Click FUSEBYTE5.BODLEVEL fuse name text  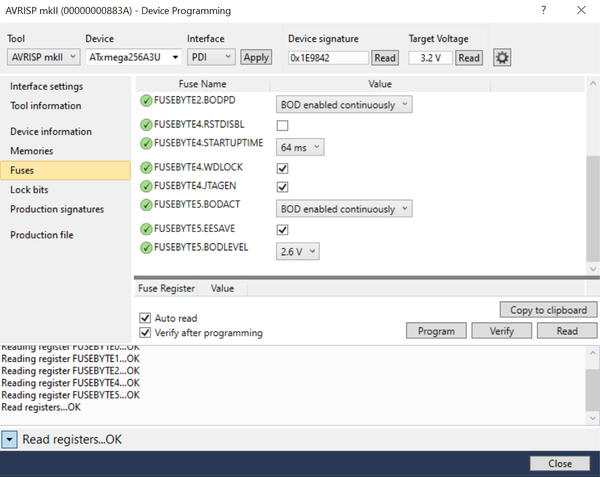[x=201, y=247]
